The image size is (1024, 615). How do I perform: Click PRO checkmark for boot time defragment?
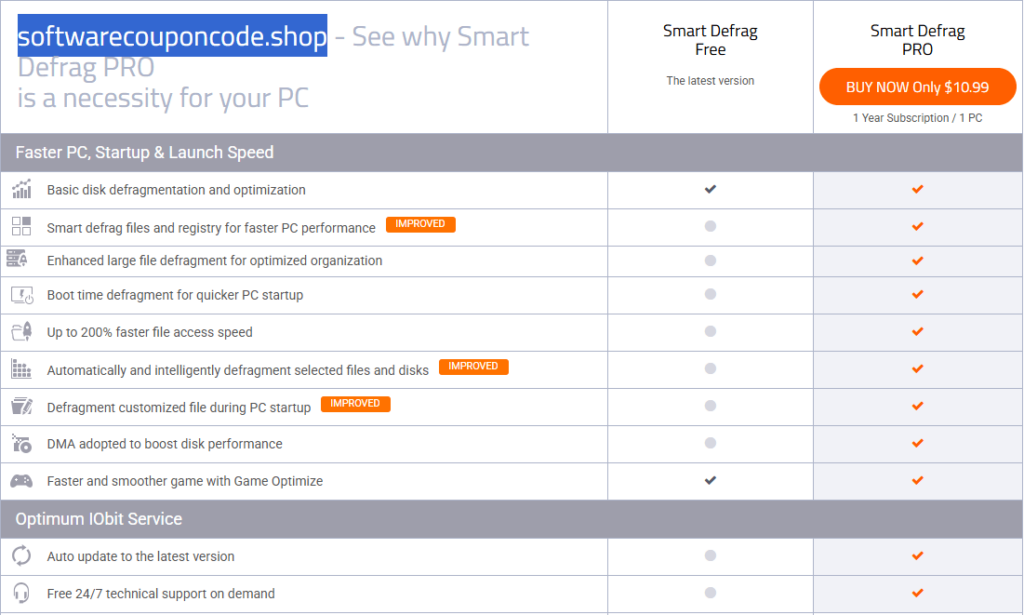tap(918, 294)
